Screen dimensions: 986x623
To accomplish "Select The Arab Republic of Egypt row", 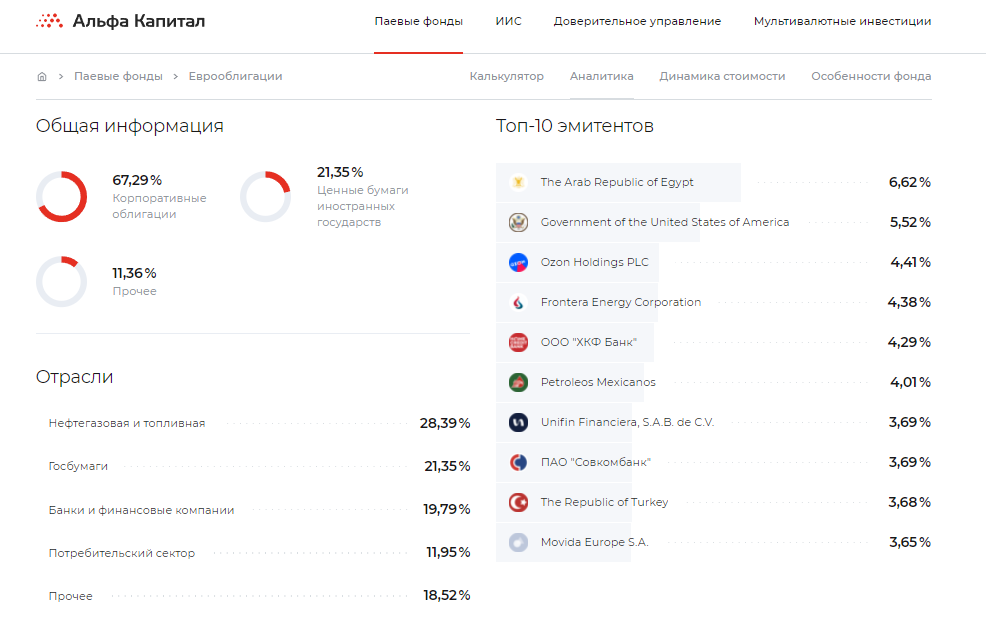I will [x=714, y=182].
